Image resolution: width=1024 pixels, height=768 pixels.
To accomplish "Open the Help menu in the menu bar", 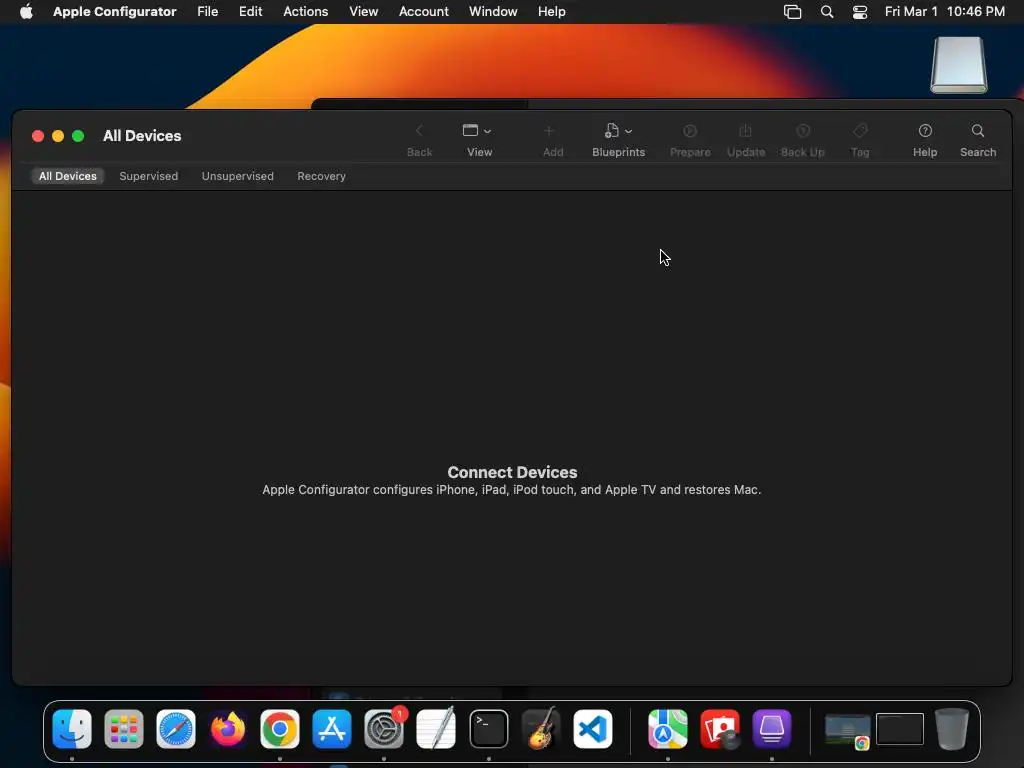I will pos(552,12).
